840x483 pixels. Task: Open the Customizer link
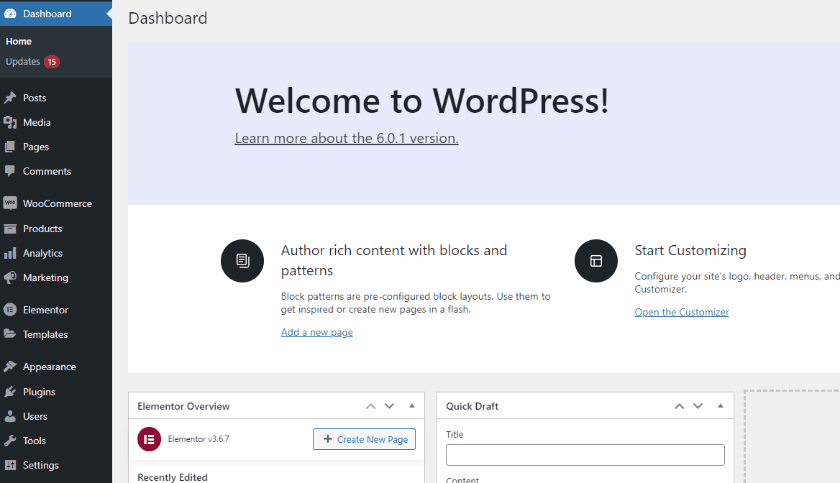coord(681,312)
